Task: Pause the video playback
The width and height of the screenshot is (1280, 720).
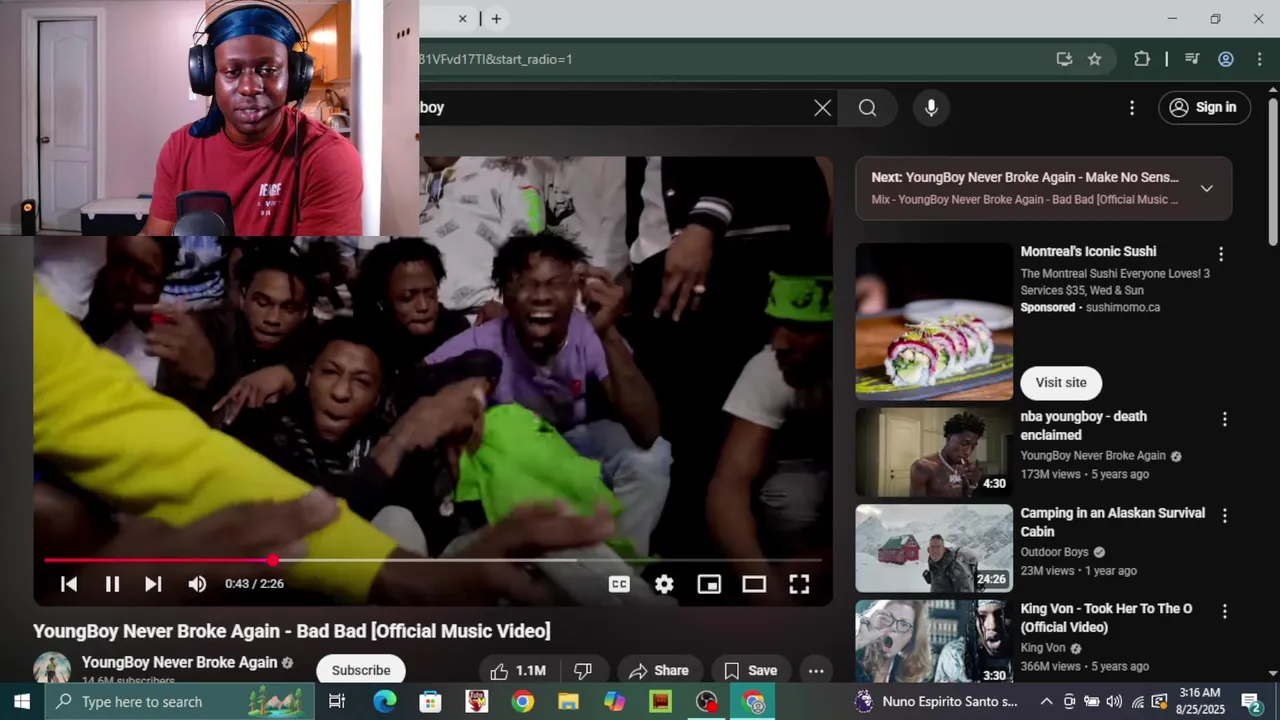Action: pos(112,584)
